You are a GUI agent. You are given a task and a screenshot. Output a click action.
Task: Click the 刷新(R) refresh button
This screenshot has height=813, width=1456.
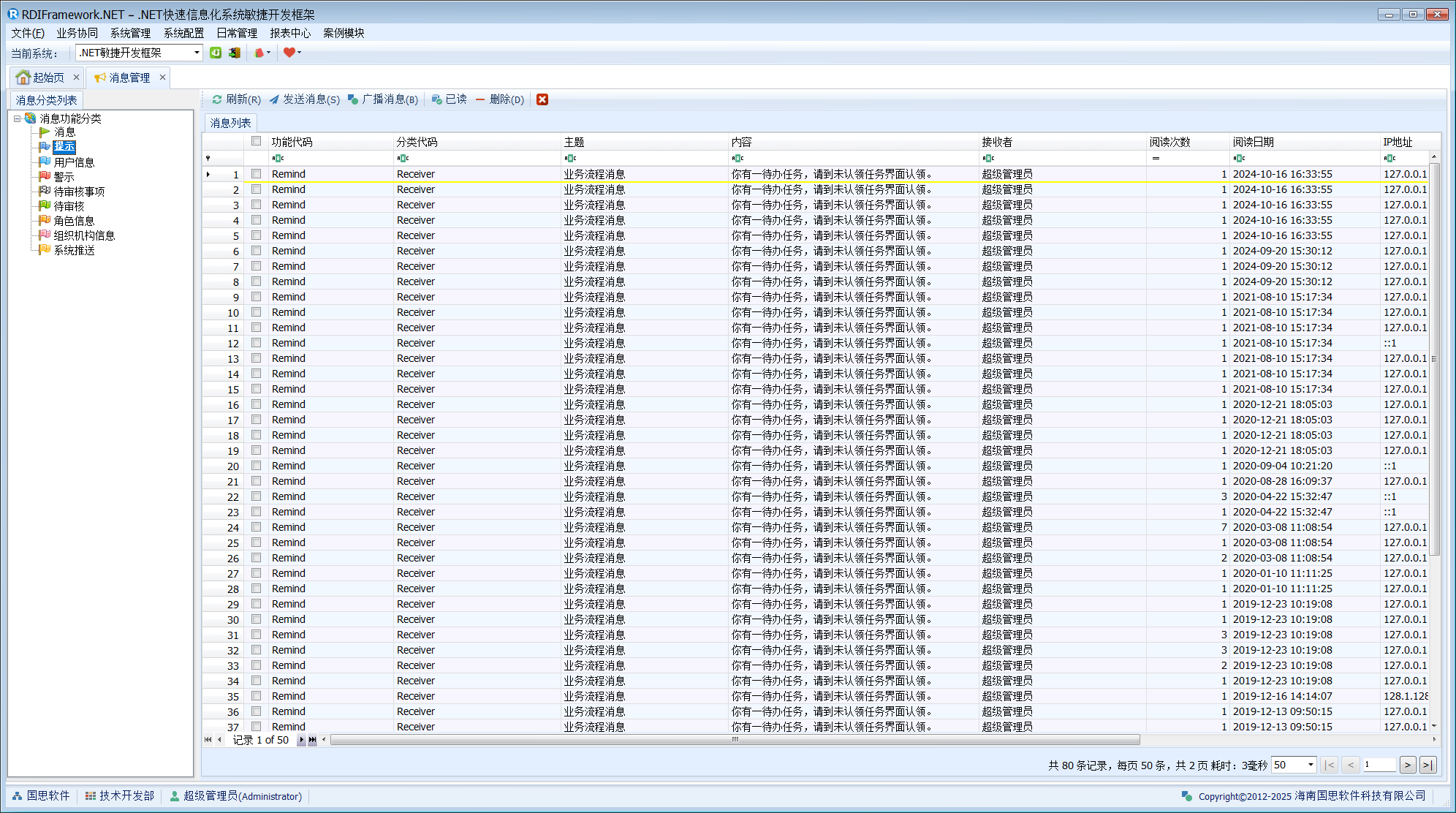click(x=236, y=99)
